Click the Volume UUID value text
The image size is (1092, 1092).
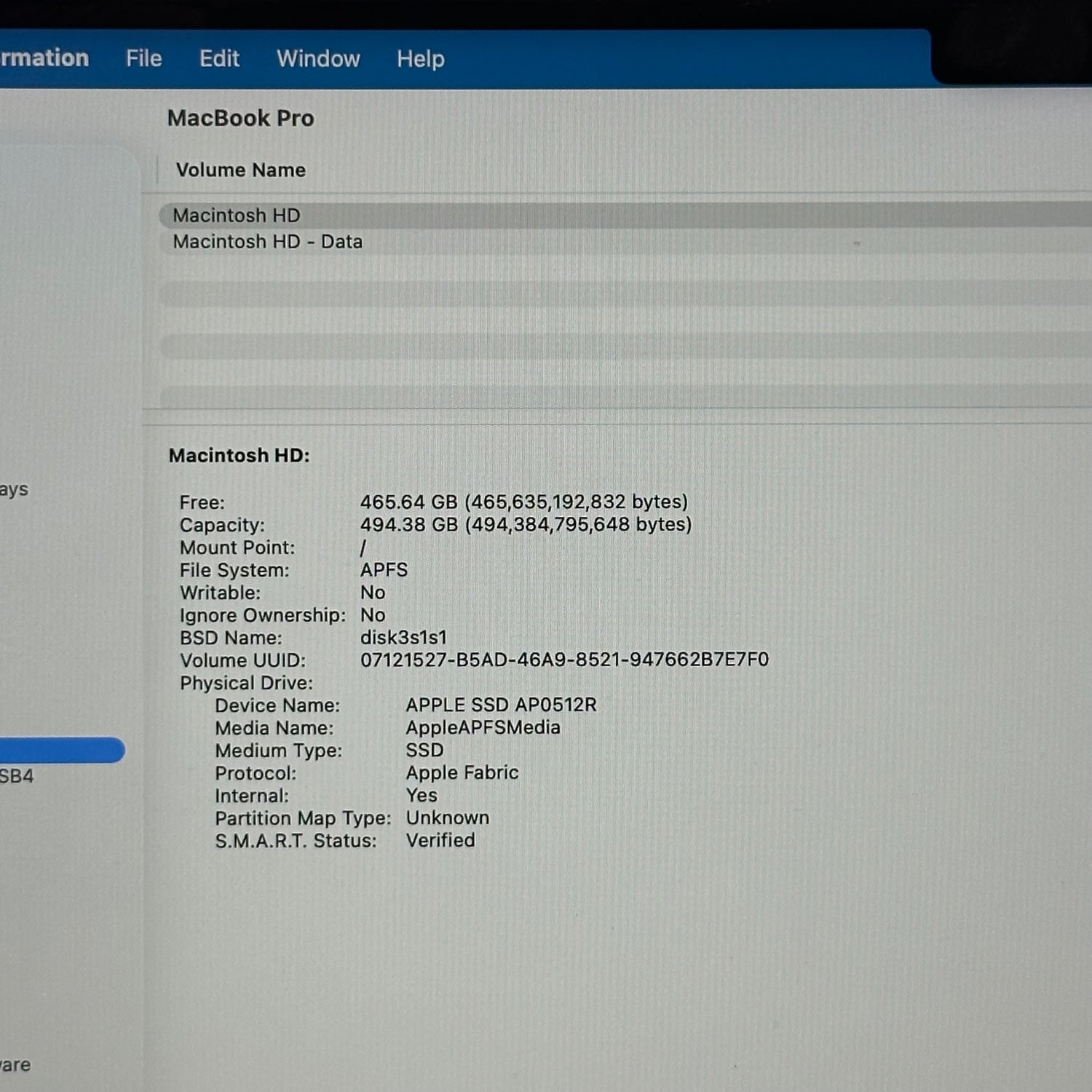(x=564, y=660)
